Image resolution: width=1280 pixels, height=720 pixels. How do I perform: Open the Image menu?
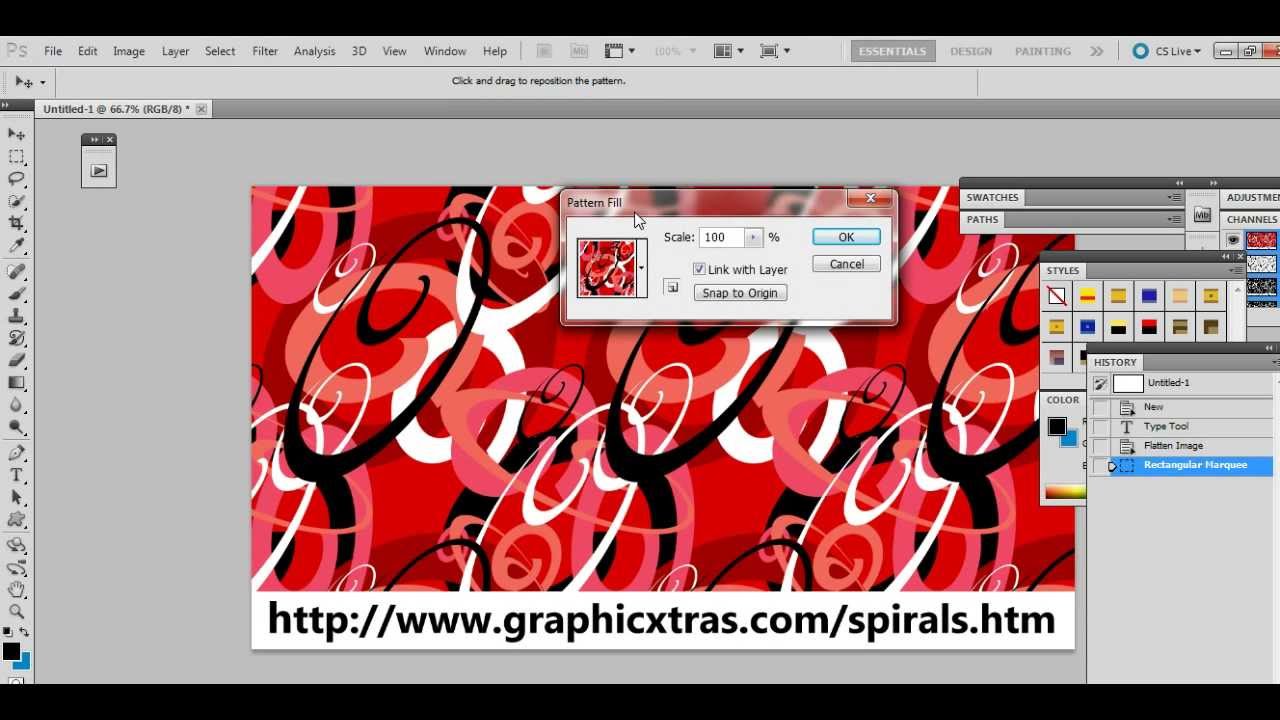129,51
